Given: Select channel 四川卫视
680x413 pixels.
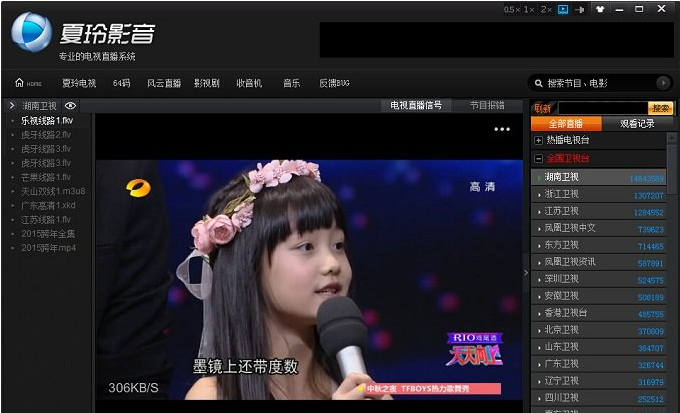Looking at the screenshot, I should tap(598, 398).
